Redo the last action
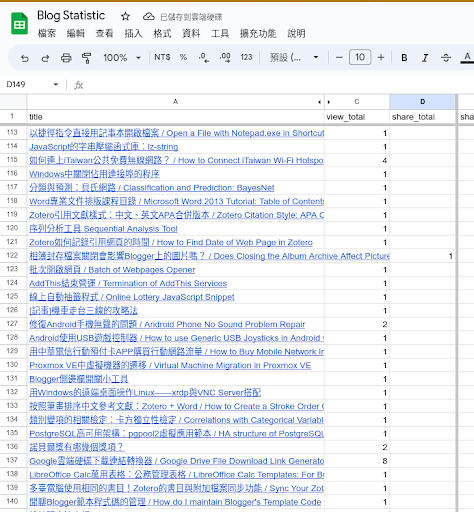This screenshot has width=474, height=512. pyautogui.click(x=45, y=58)
